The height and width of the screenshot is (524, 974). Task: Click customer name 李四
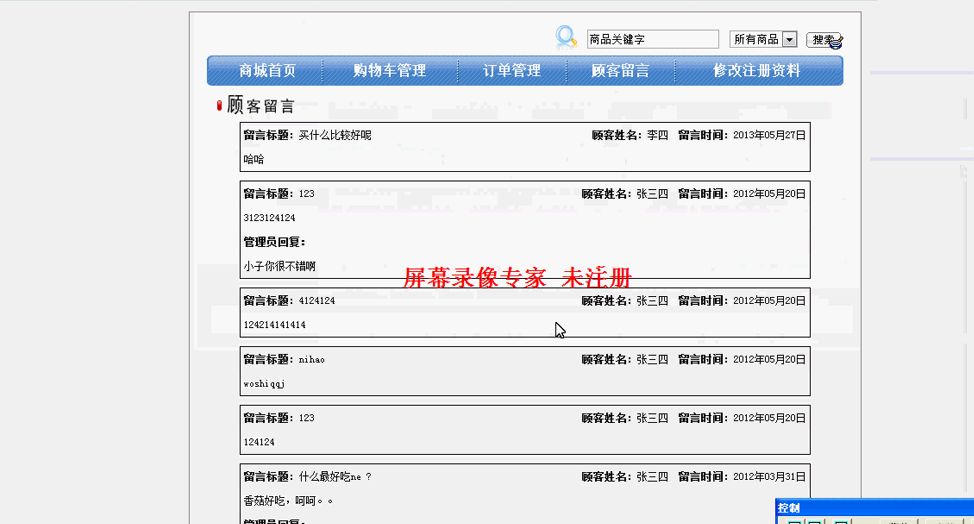[657, 135]
